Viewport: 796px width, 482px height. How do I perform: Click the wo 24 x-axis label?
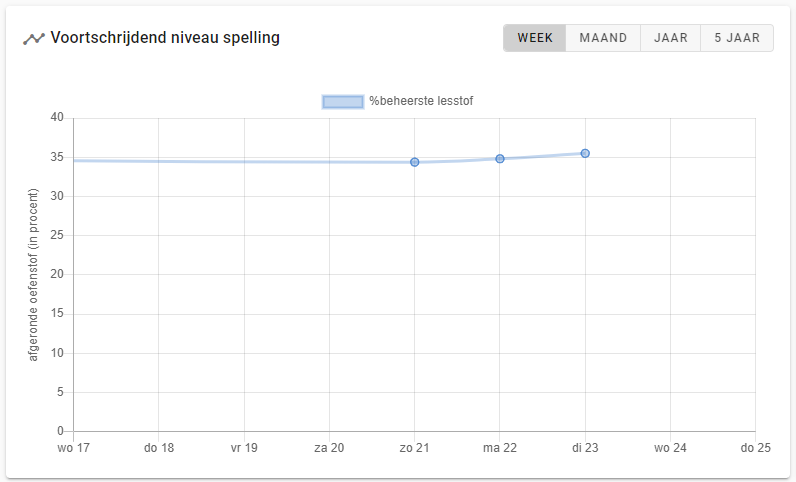(x=670, y=448)
